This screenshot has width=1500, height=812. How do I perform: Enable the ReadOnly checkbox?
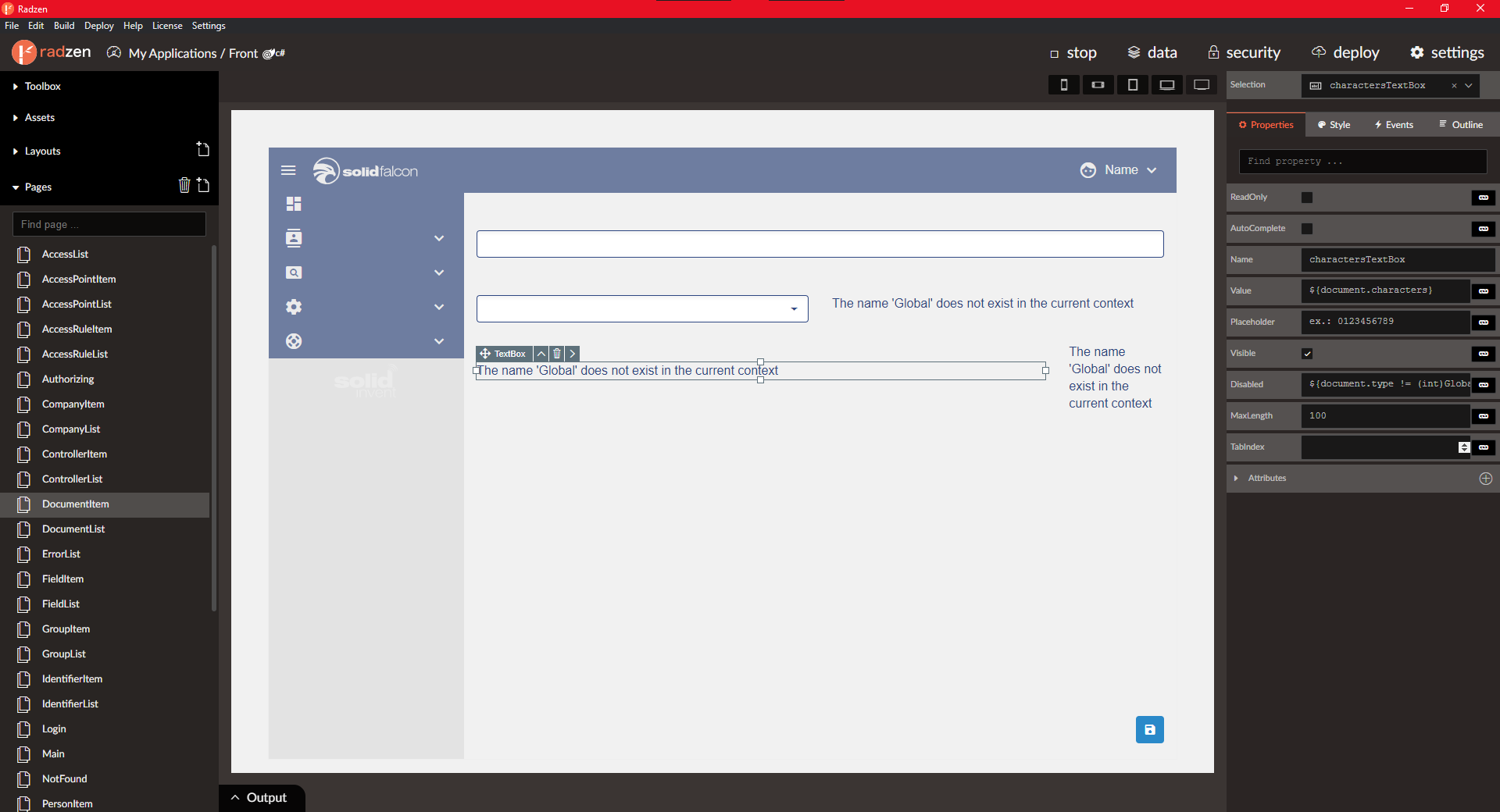1307,197
